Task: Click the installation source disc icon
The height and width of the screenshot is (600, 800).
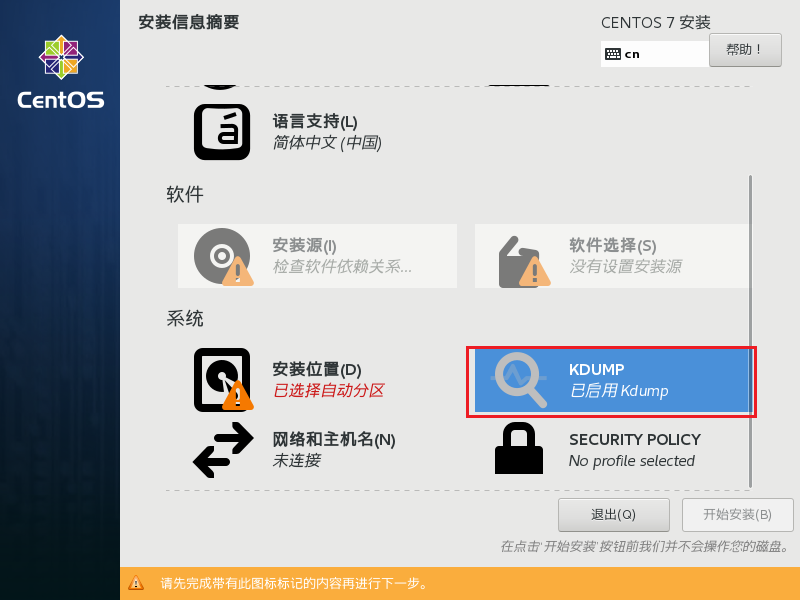Action: coord(223,256)
